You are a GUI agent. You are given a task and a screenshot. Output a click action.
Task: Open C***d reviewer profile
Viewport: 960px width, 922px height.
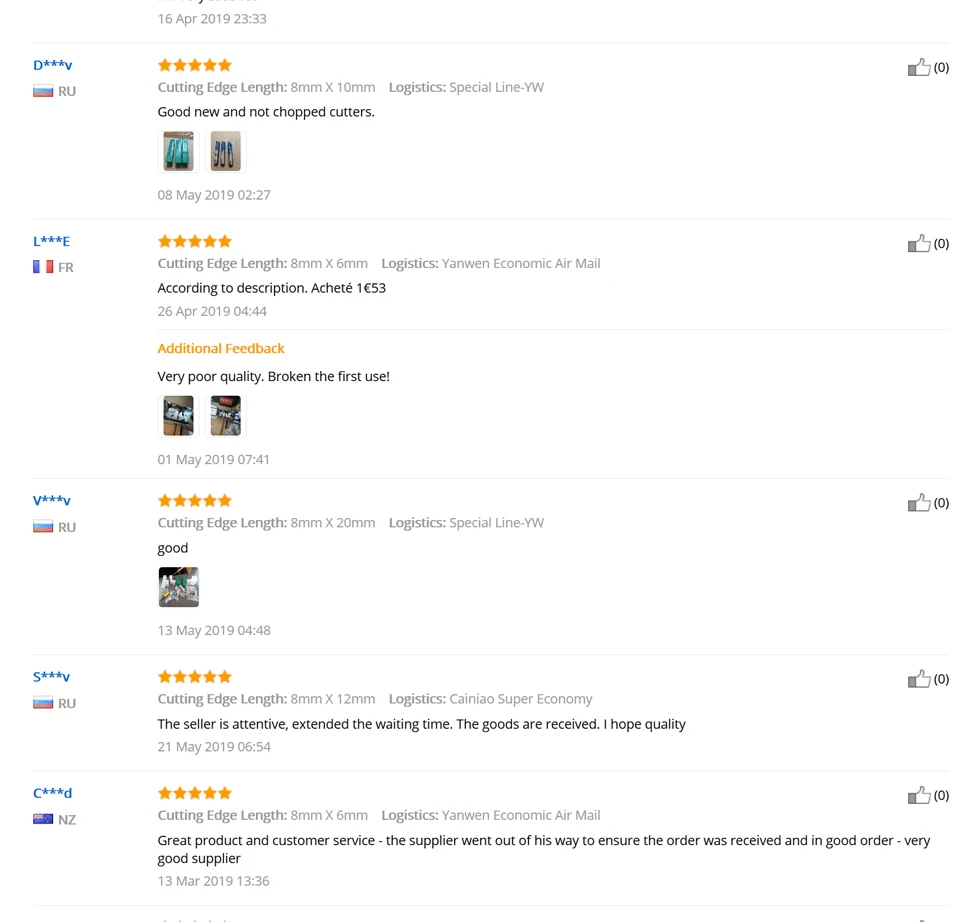53,793
